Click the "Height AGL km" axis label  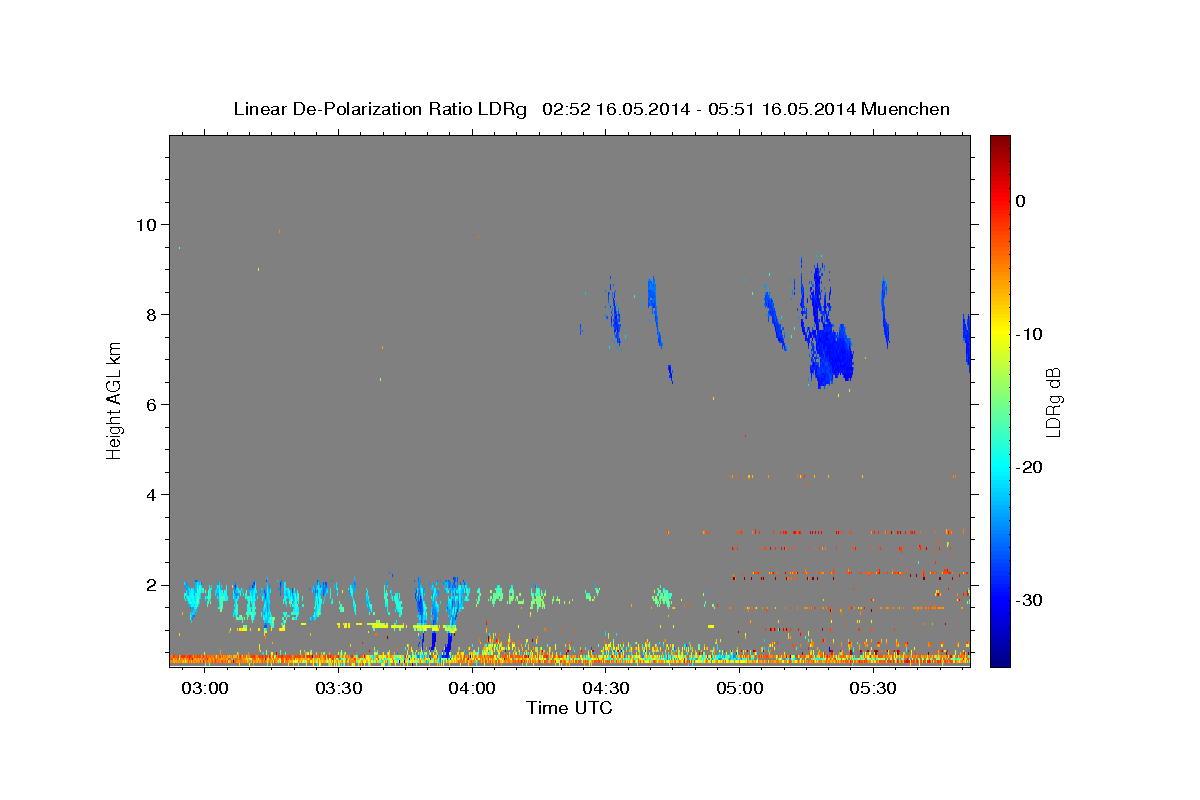click(x=115, y=400)
